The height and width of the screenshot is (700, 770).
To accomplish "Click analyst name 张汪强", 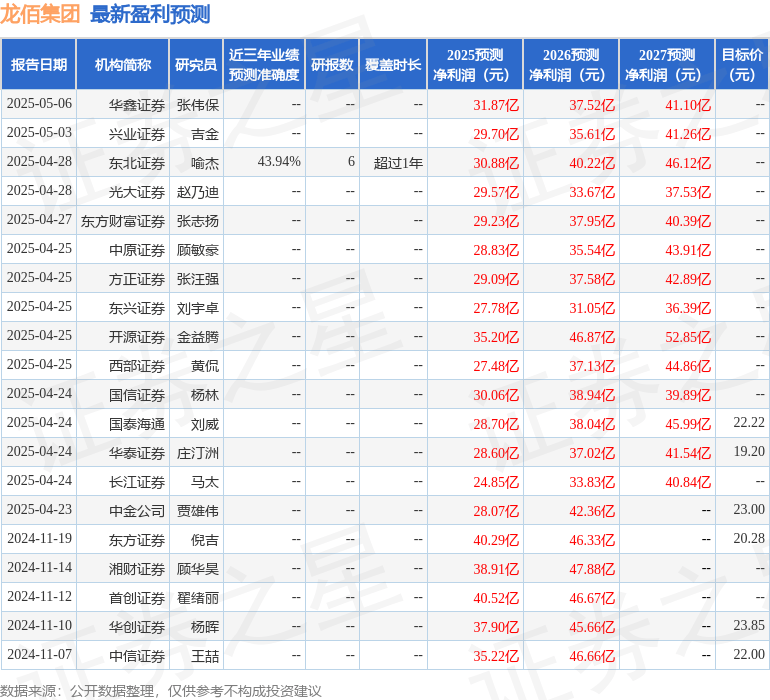I will pos(197,279).
